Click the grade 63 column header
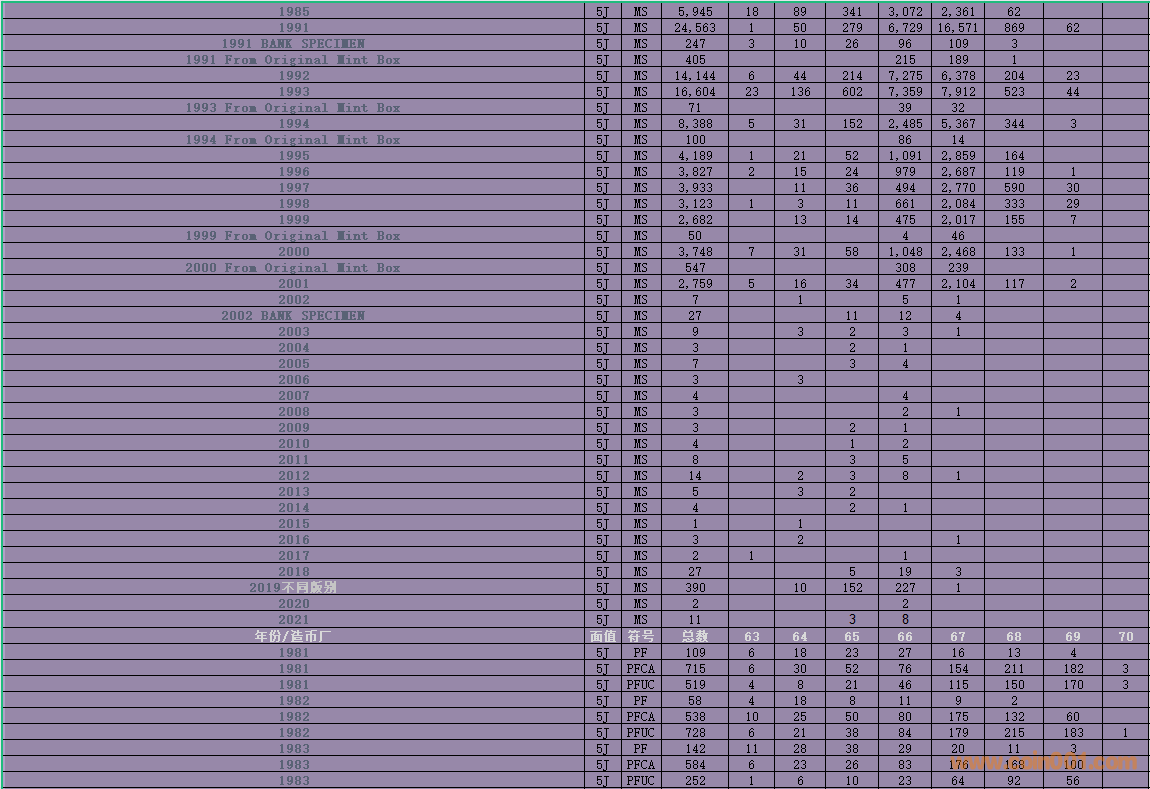1150x789 pixels. tap(751, 636)
